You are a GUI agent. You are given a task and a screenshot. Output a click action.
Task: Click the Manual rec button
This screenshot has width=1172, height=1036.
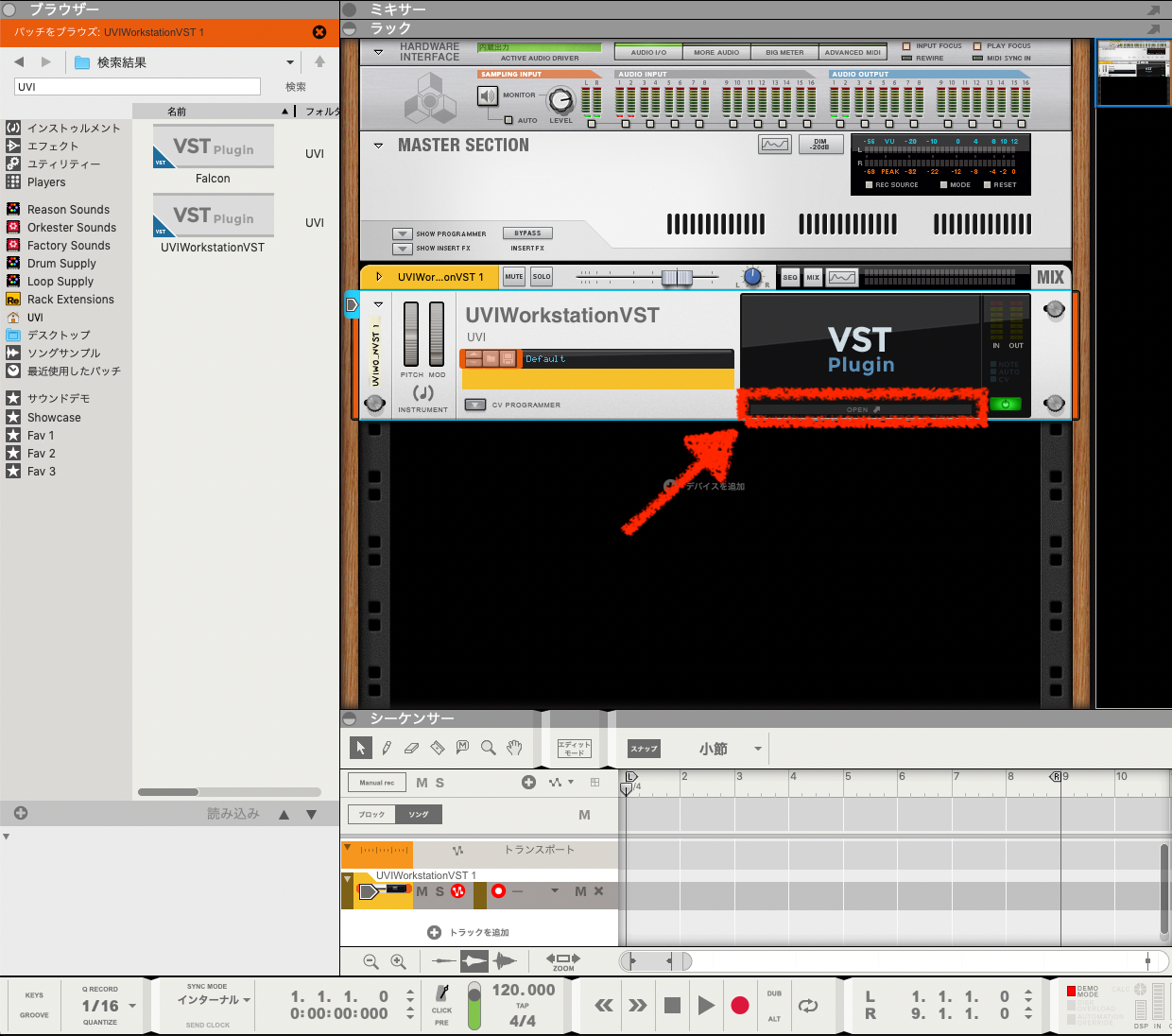[377, 782]
